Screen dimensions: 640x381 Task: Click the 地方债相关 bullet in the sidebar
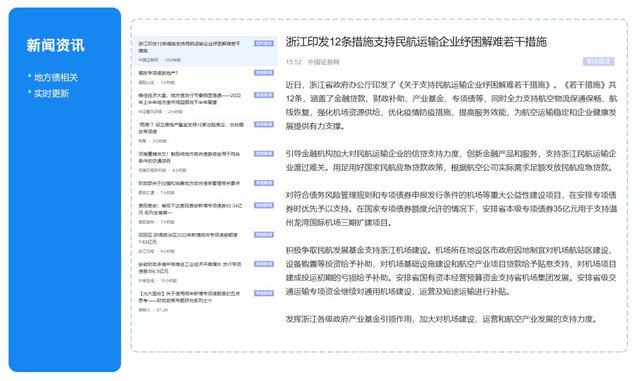pos(56,77)
